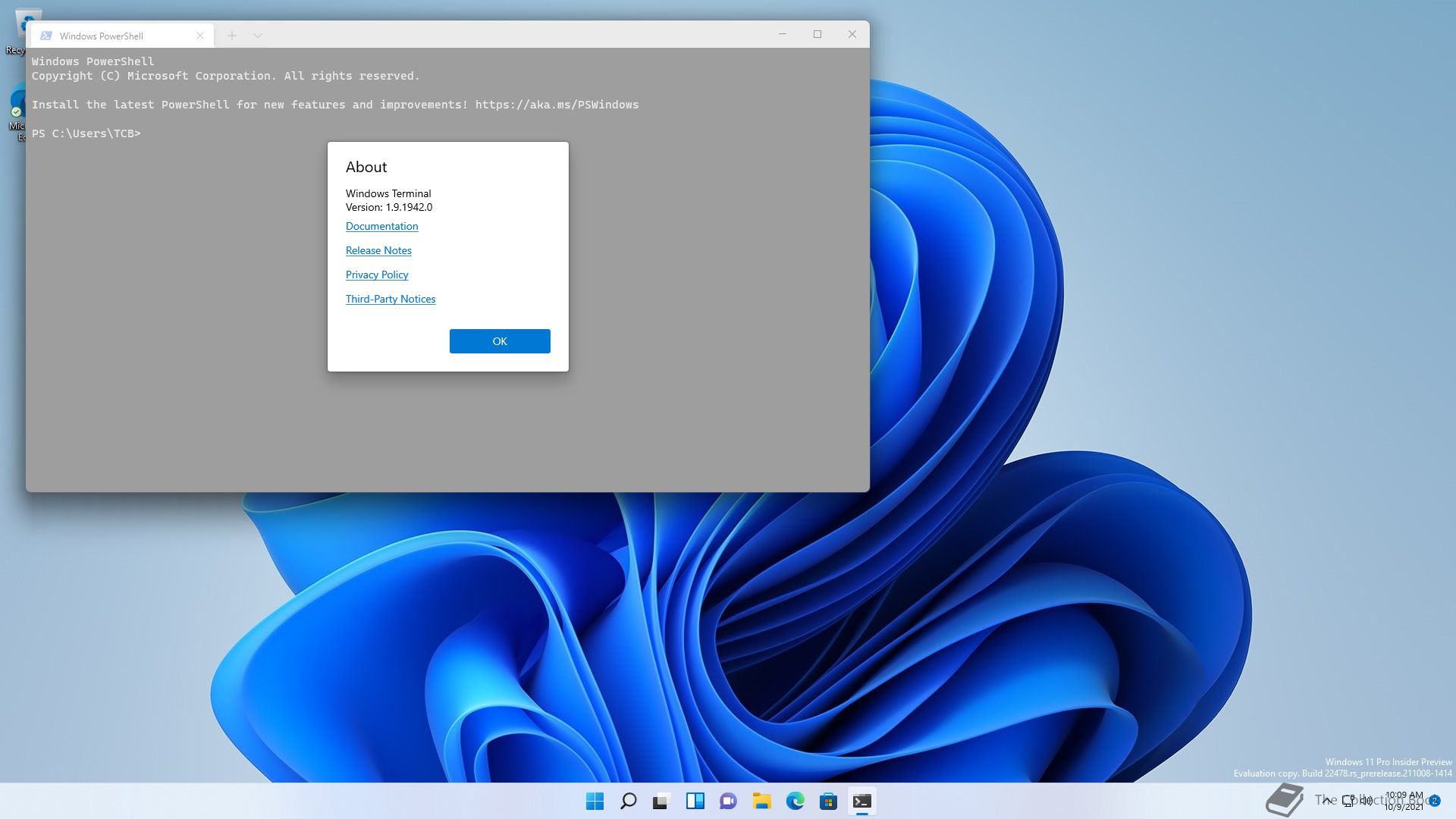Open taskbar Search
This screenshot has width=1456, height=819.
[629, 801]
